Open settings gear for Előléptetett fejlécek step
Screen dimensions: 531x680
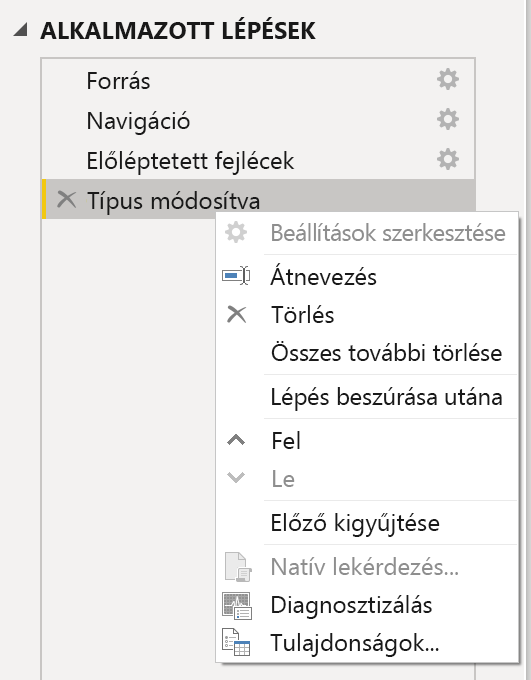click(x=448, y=159)
